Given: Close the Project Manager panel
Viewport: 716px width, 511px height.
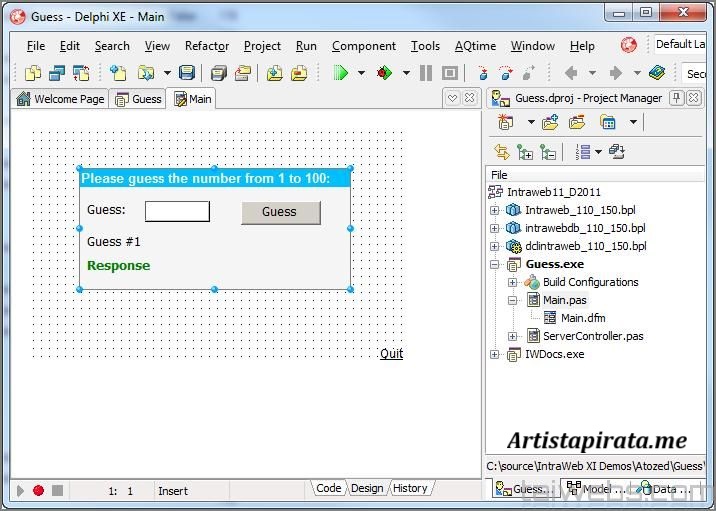Looking at the screenshot, I should click(694, 98).
